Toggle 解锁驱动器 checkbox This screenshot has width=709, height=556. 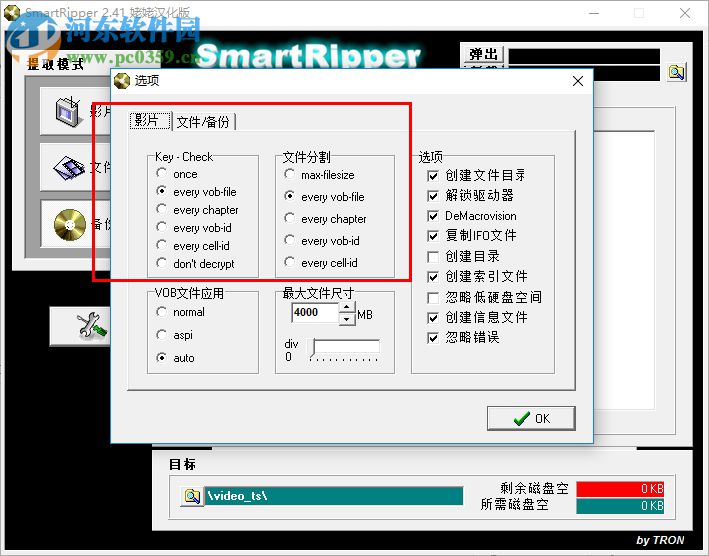(x=433, y=196)
